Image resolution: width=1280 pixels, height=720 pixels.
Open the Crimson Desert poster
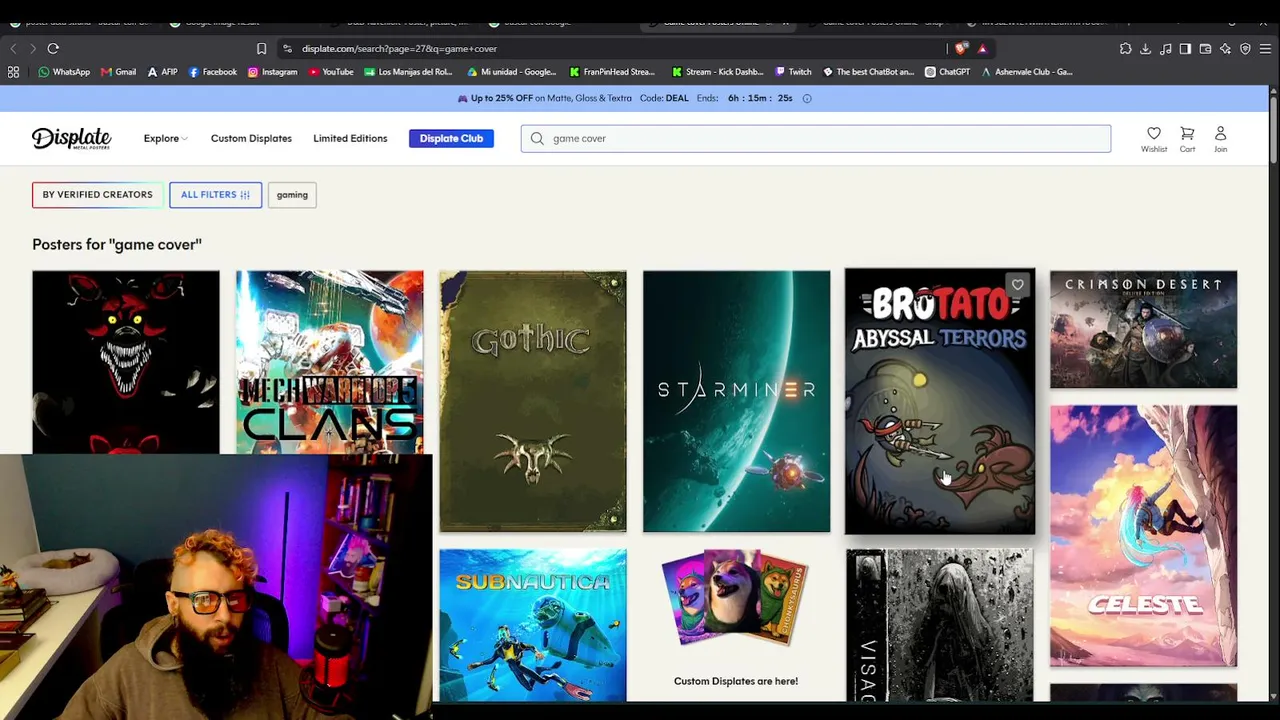(x=1143, y=329)
